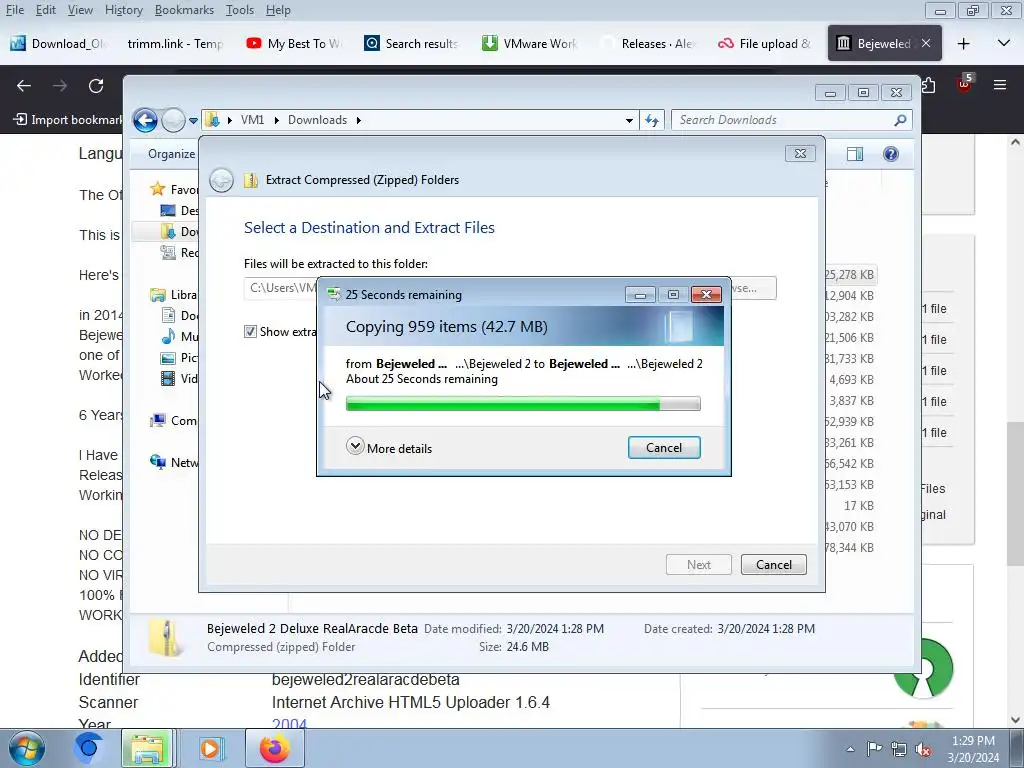
Task: Click the extraction destination path field
Action: tap(280, 288)
